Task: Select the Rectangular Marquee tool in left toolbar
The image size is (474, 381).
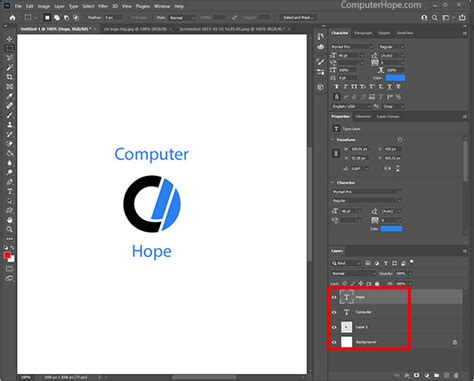Action: point(9,48)
